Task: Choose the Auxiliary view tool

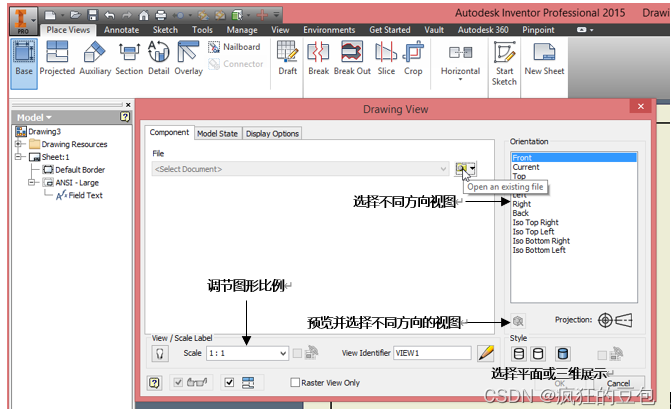Action: coord(95,57)
